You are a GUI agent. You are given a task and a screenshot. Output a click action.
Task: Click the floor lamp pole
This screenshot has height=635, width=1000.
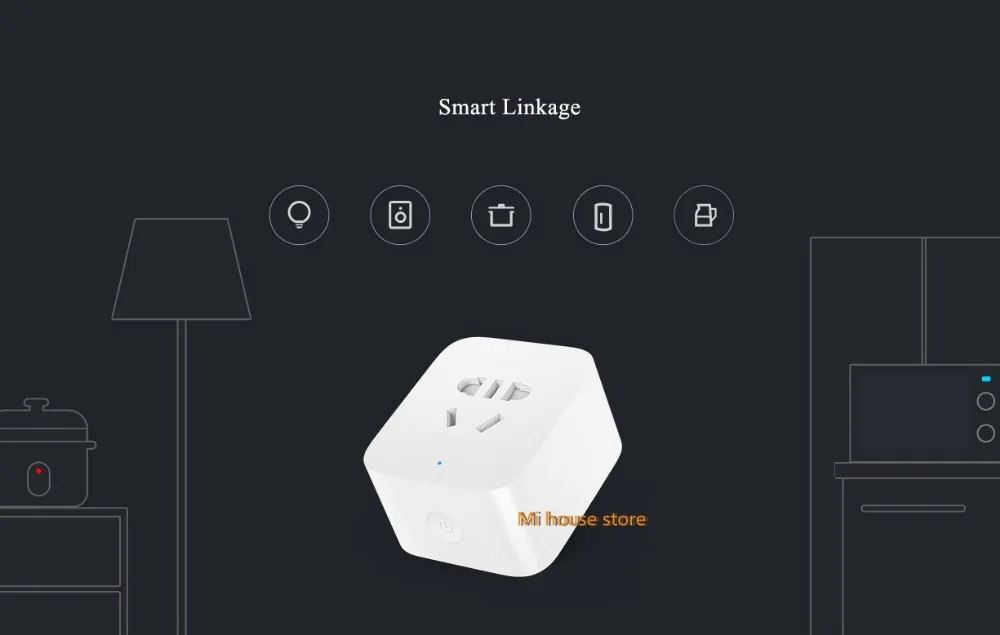coord(182,477)
